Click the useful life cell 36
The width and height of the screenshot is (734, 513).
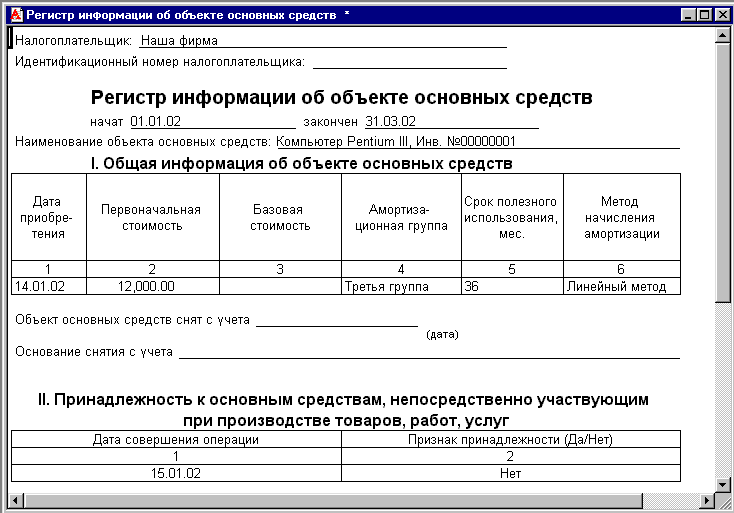point(512,286)
